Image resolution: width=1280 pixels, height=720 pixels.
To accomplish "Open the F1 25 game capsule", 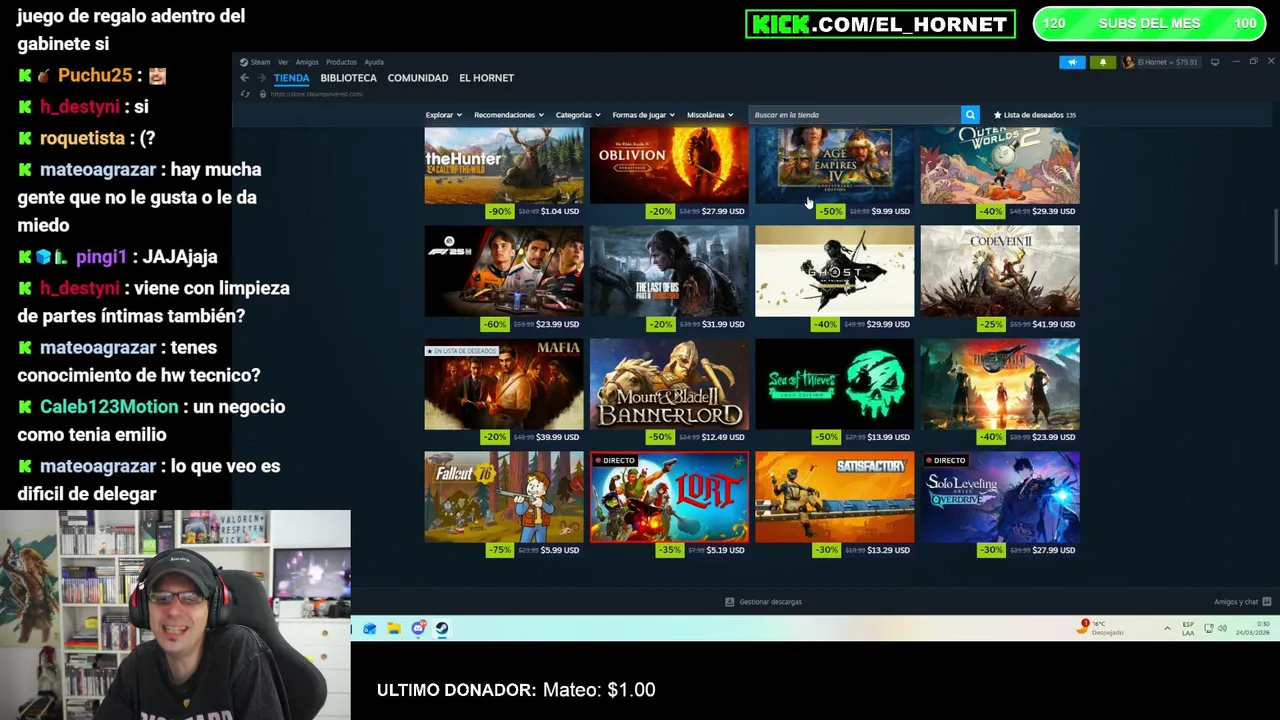I will coord(504,270).
